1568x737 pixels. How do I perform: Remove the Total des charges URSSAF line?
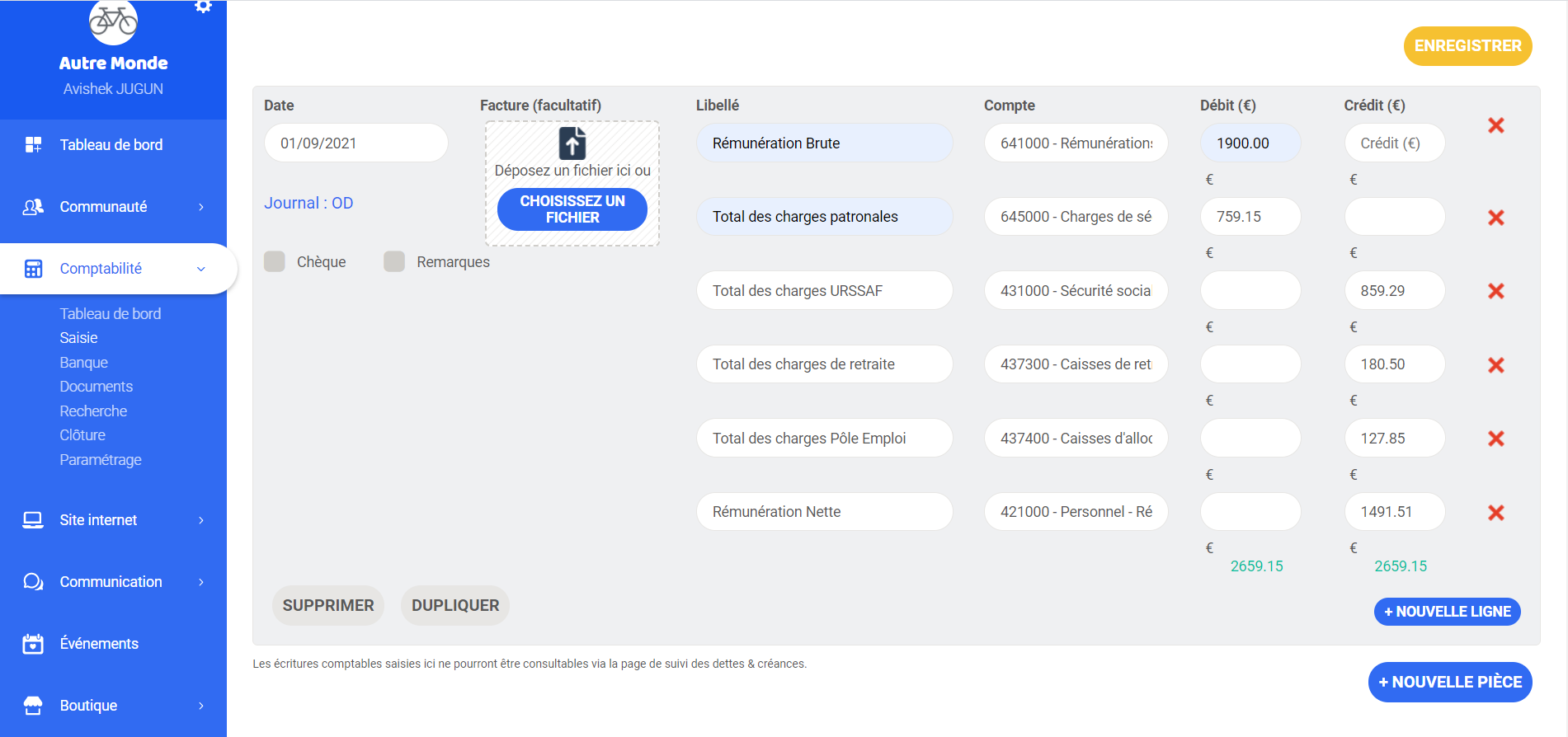[1495, 291]
